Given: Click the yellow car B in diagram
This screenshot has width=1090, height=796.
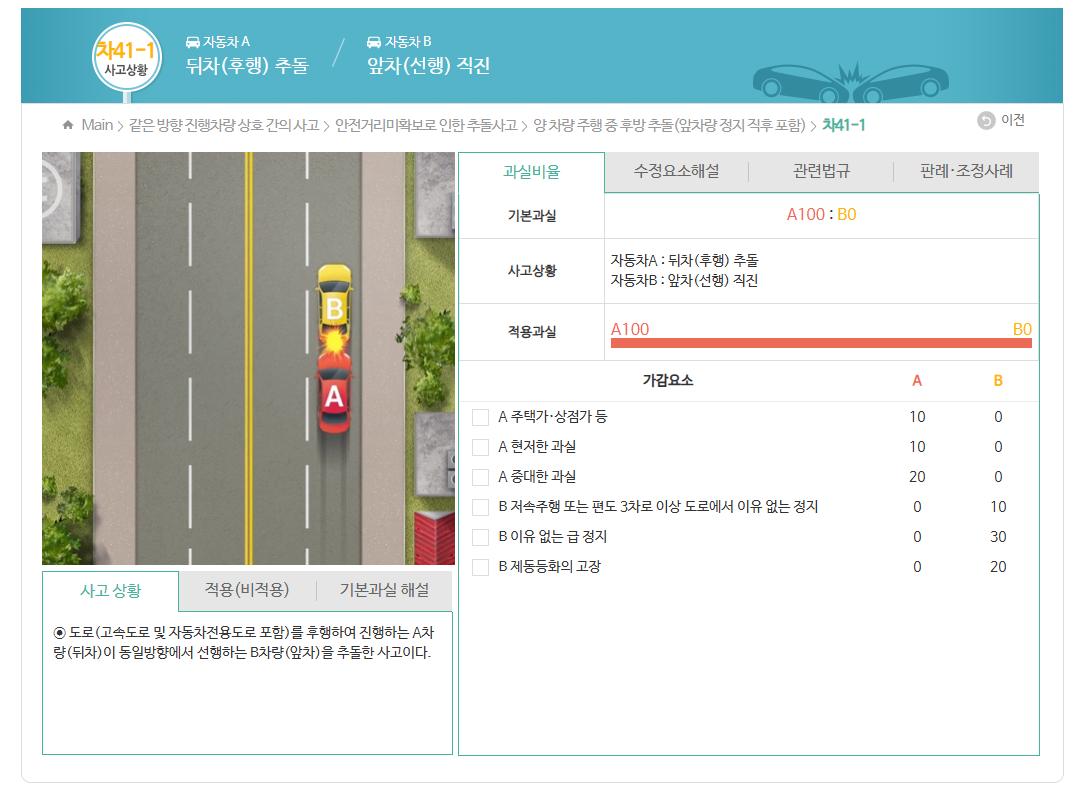Looking at the screenshot, I should point(334,299).
